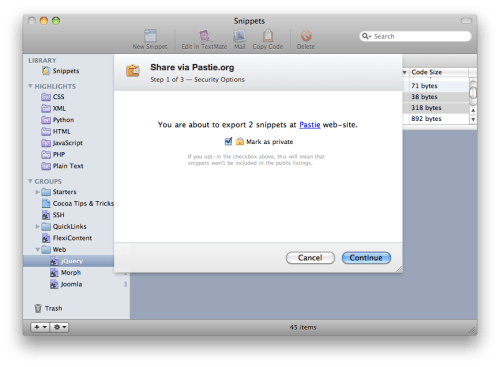Image resolution: width=500 pixels, height=367 pixels.
Task: Click the Pastie clipboard icon in dialog header
Action: tap(133, 70)
